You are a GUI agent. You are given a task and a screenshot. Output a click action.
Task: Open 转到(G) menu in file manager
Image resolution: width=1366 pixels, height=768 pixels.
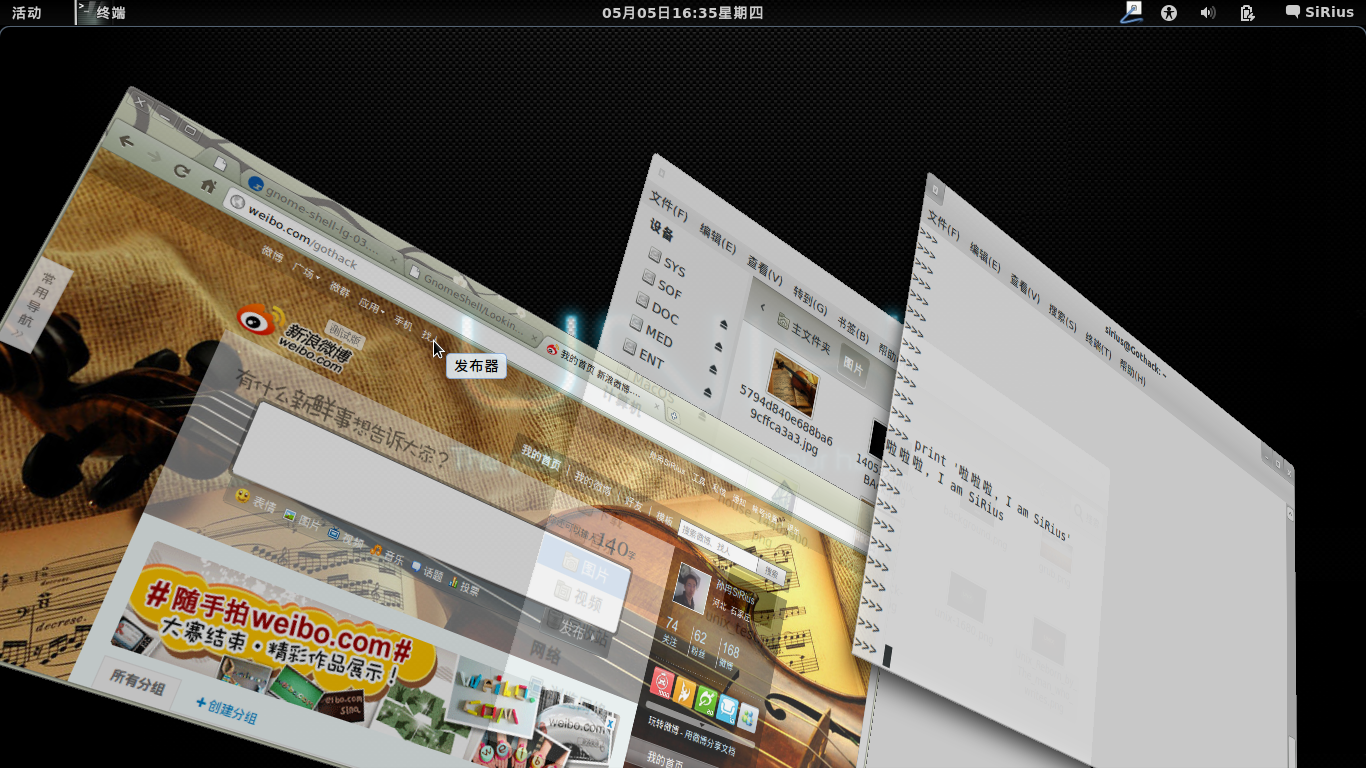810,300
